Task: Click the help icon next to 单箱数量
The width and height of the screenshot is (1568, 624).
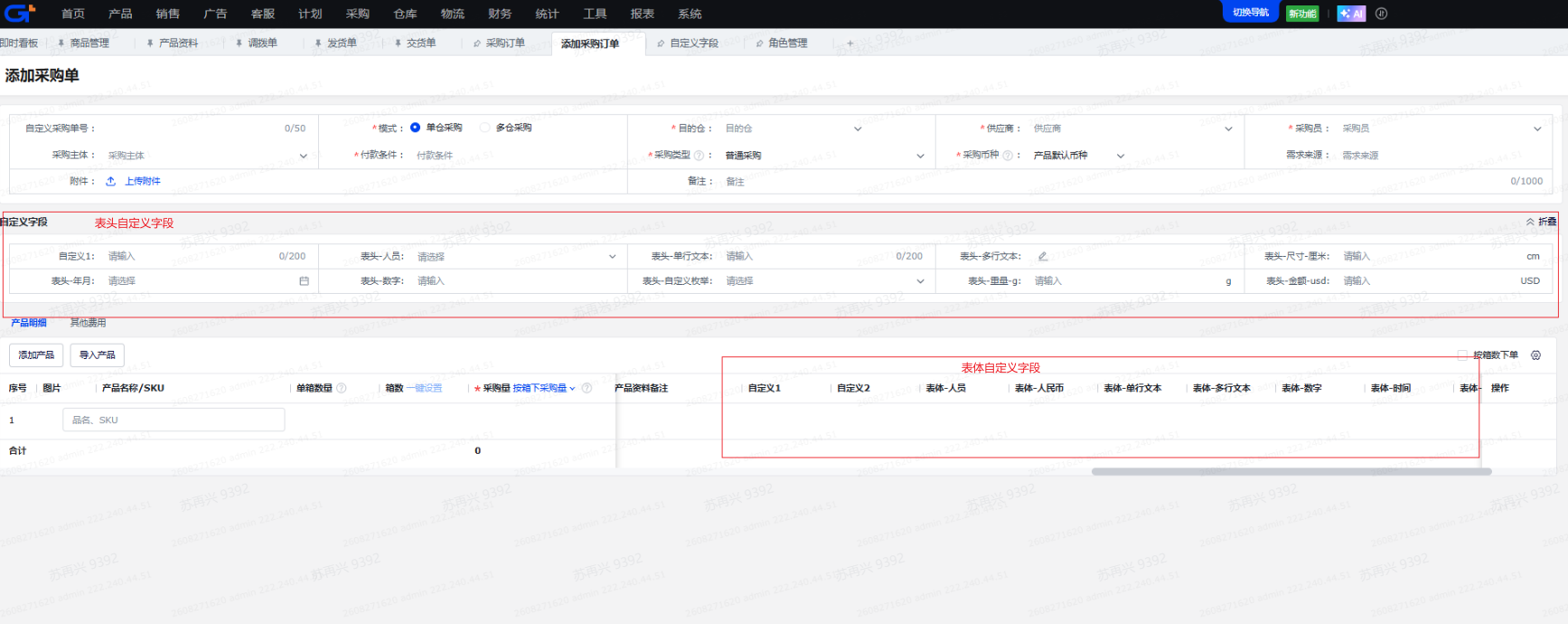Action: pos(342,388)
